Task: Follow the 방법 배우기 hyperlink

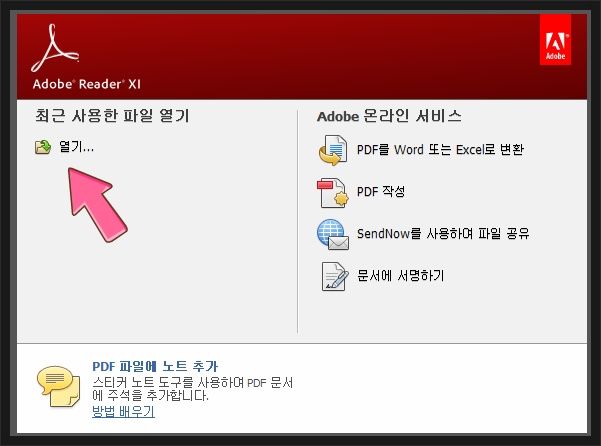Action: (123, 412)
